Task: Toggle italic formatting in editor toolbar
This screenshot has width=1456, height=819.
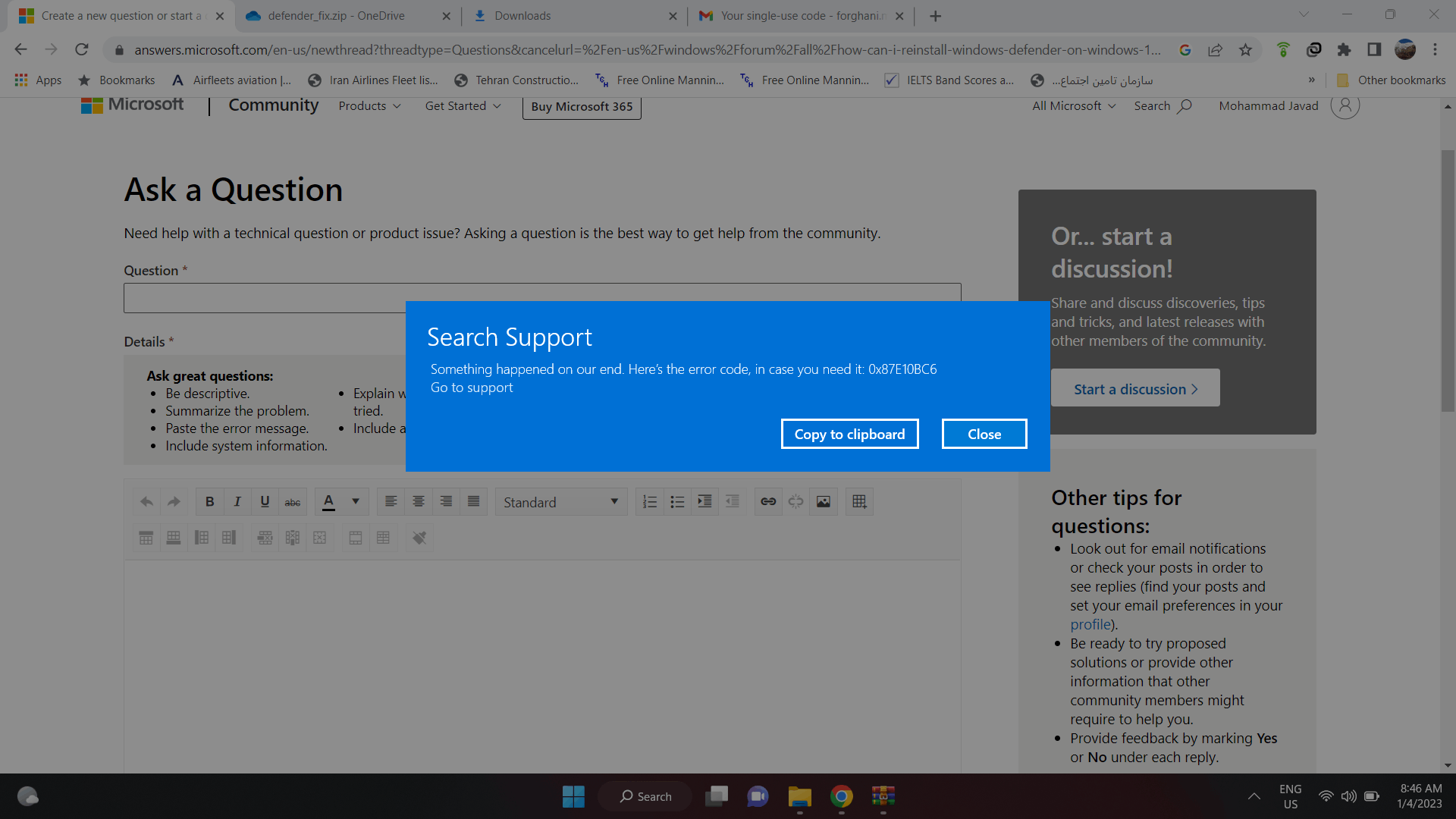Action: pos(237,501)
